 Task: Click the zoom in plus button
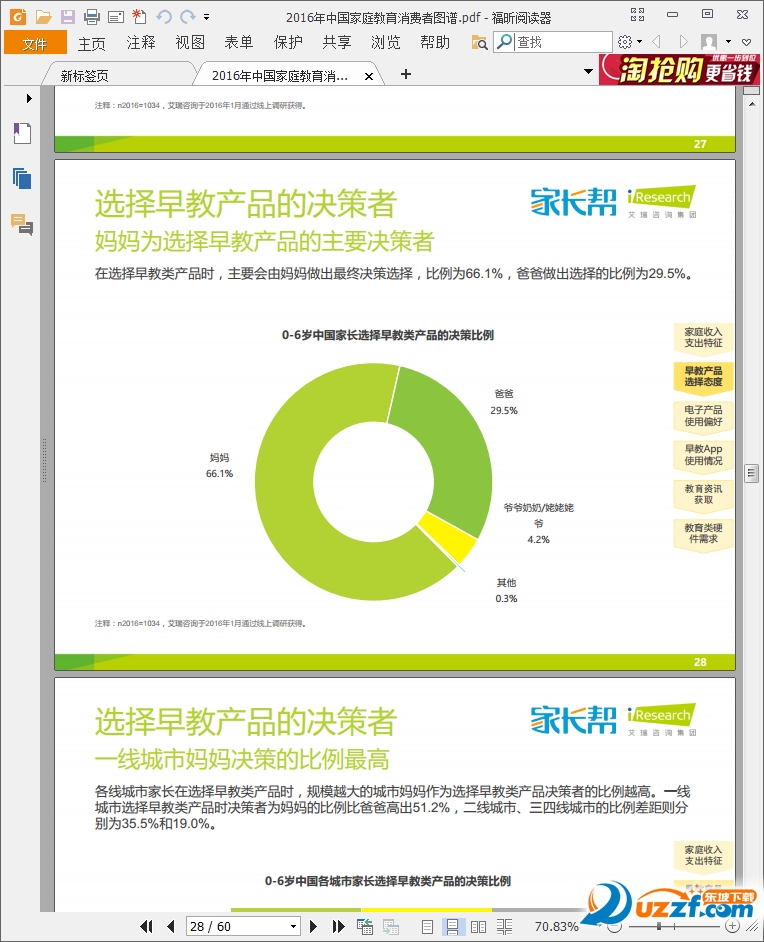pyautogui.click(x=732, y=926)
